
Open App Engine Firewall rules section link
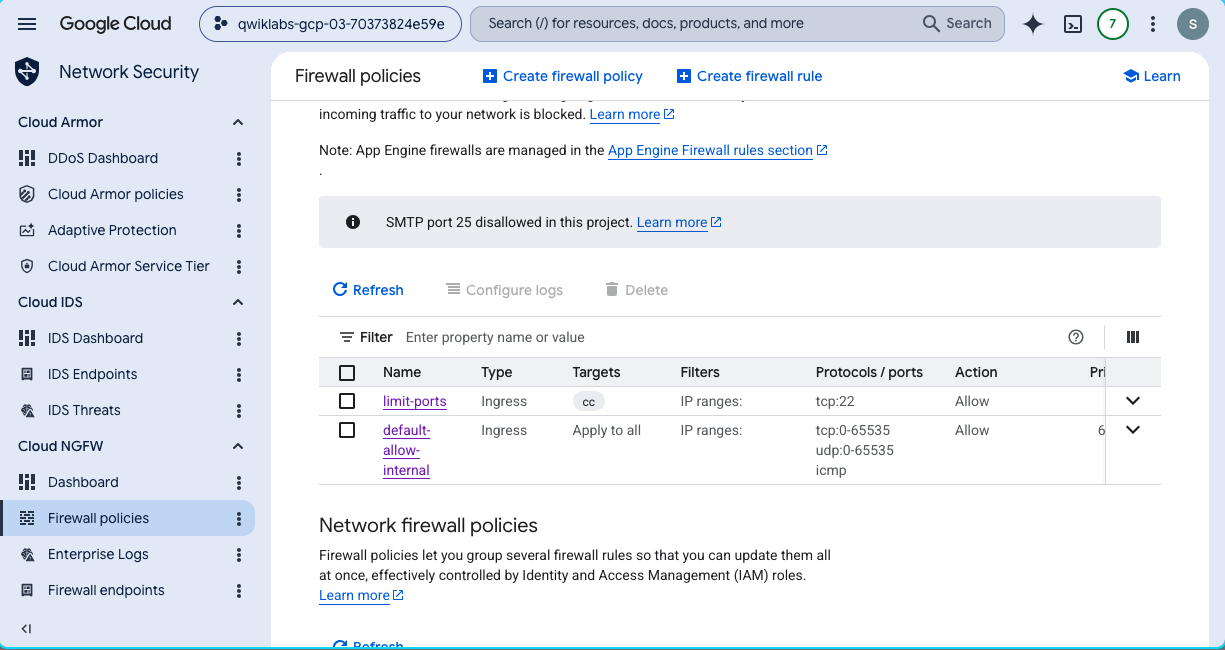718,150
